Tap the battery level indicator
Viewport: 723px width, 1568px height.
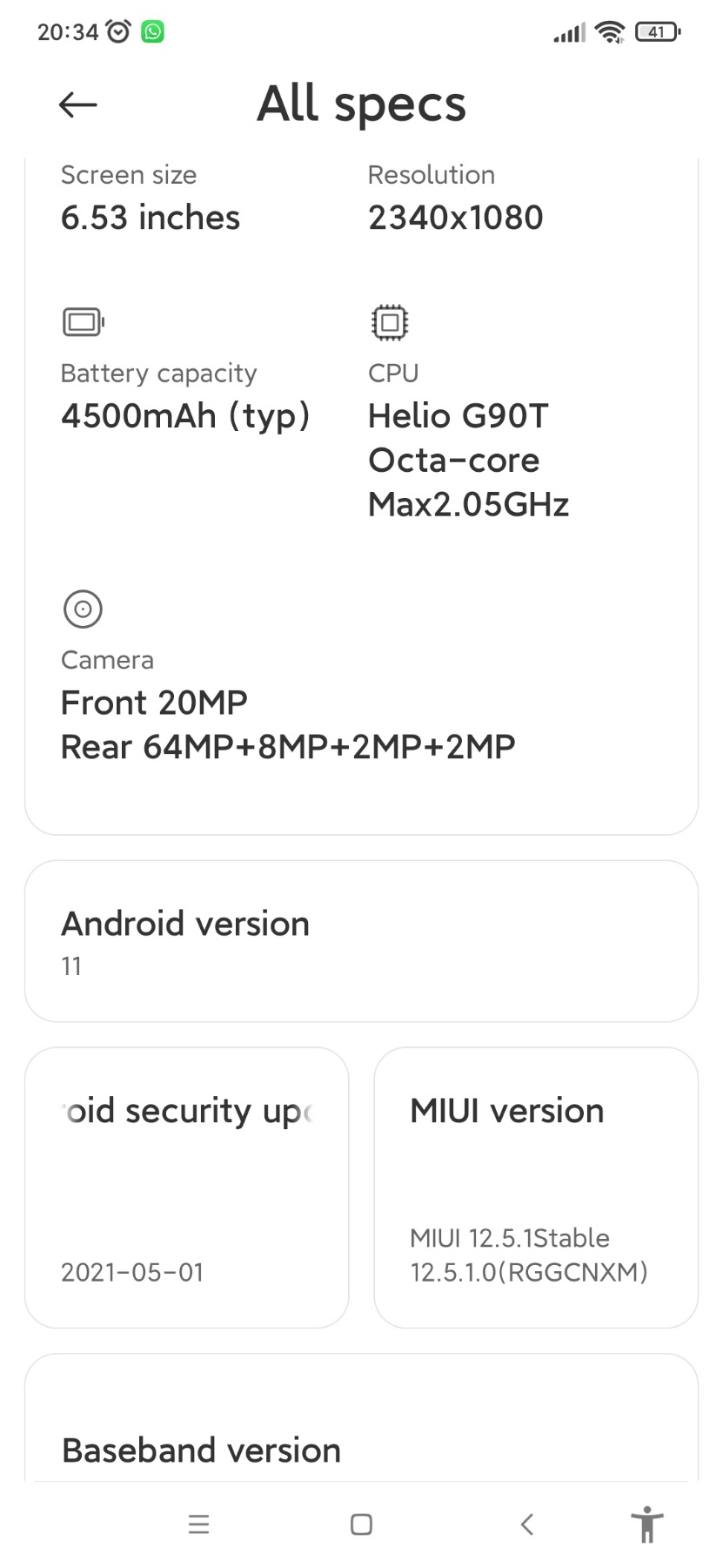tap(658, 32)
